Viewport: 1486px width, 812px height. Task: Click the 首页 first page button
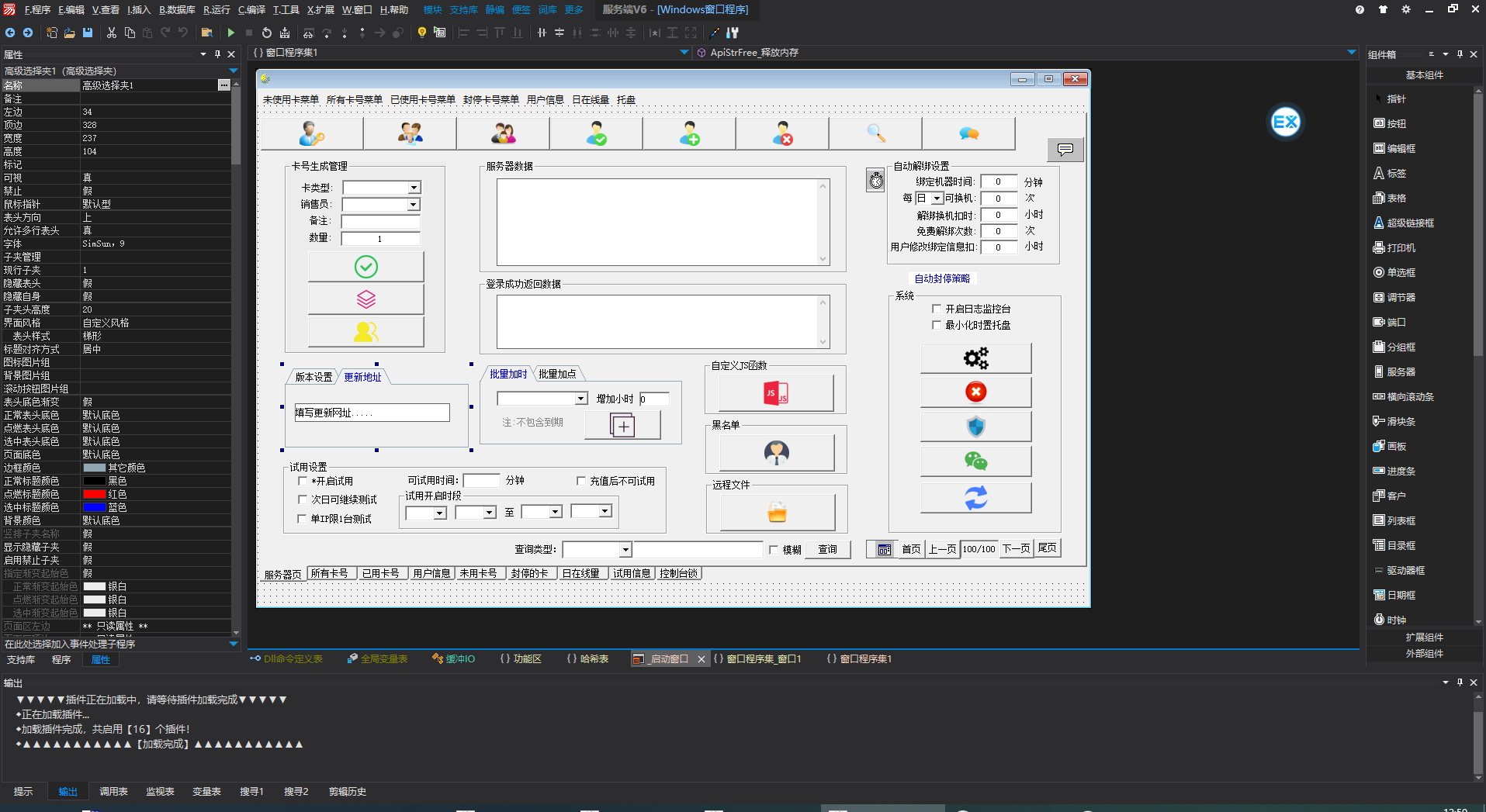[911, 549]
